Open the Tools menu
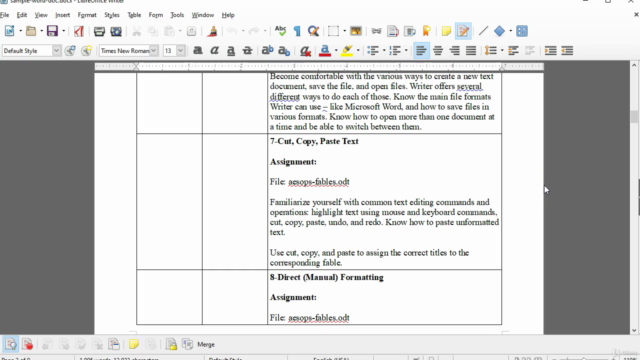The width and height of the screenshot is (640, 360). 177,15
